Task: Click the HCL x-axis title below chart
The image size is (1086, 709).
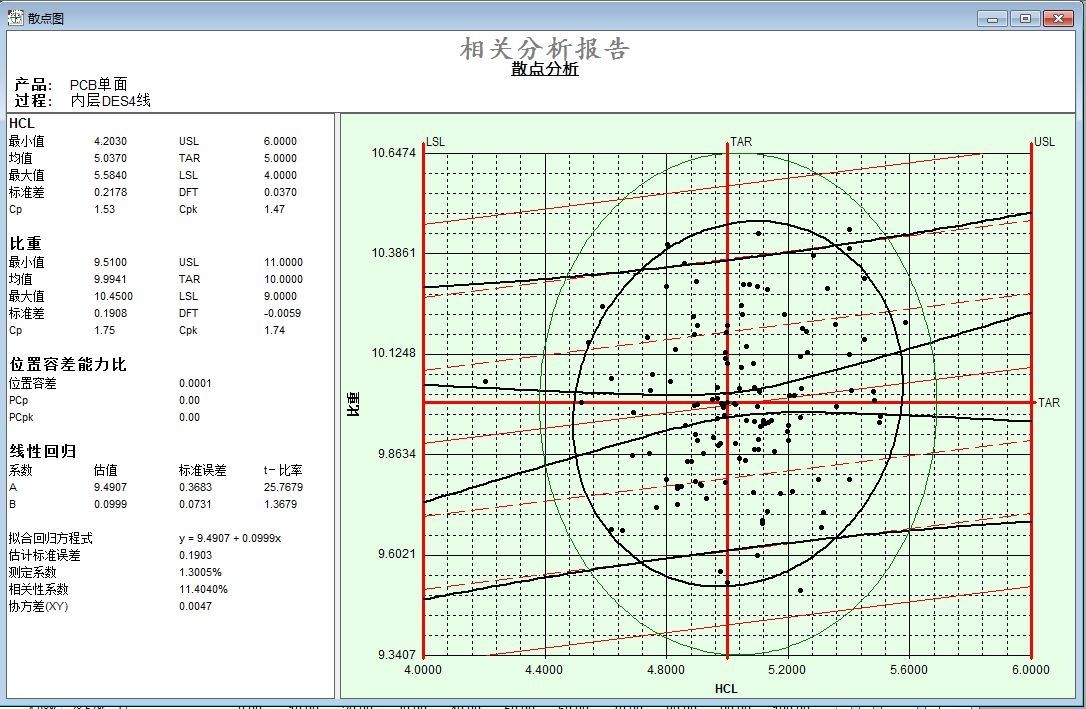Action: pyautogui.click(x=726, y=689)
